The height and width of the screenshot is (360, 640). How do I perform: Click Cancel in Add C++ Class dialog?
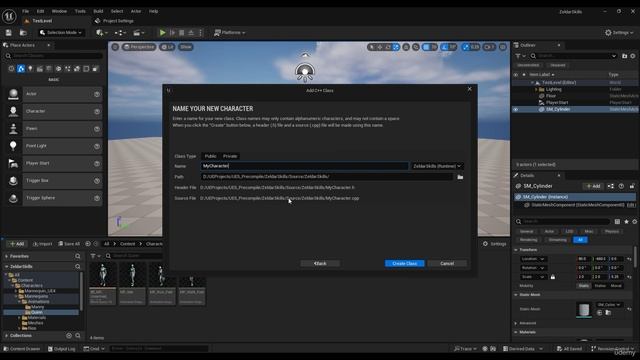tap(447, 263)
